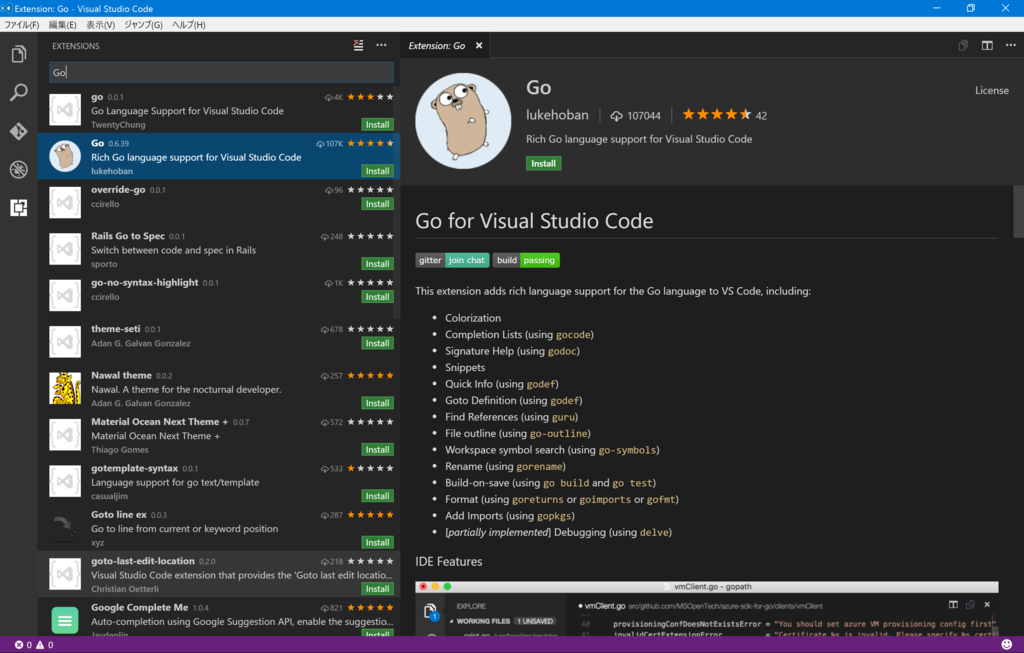This screenshot has height=653, width=1024.
Task: Split the editor using the split editor icon
Action: [962, 45]
